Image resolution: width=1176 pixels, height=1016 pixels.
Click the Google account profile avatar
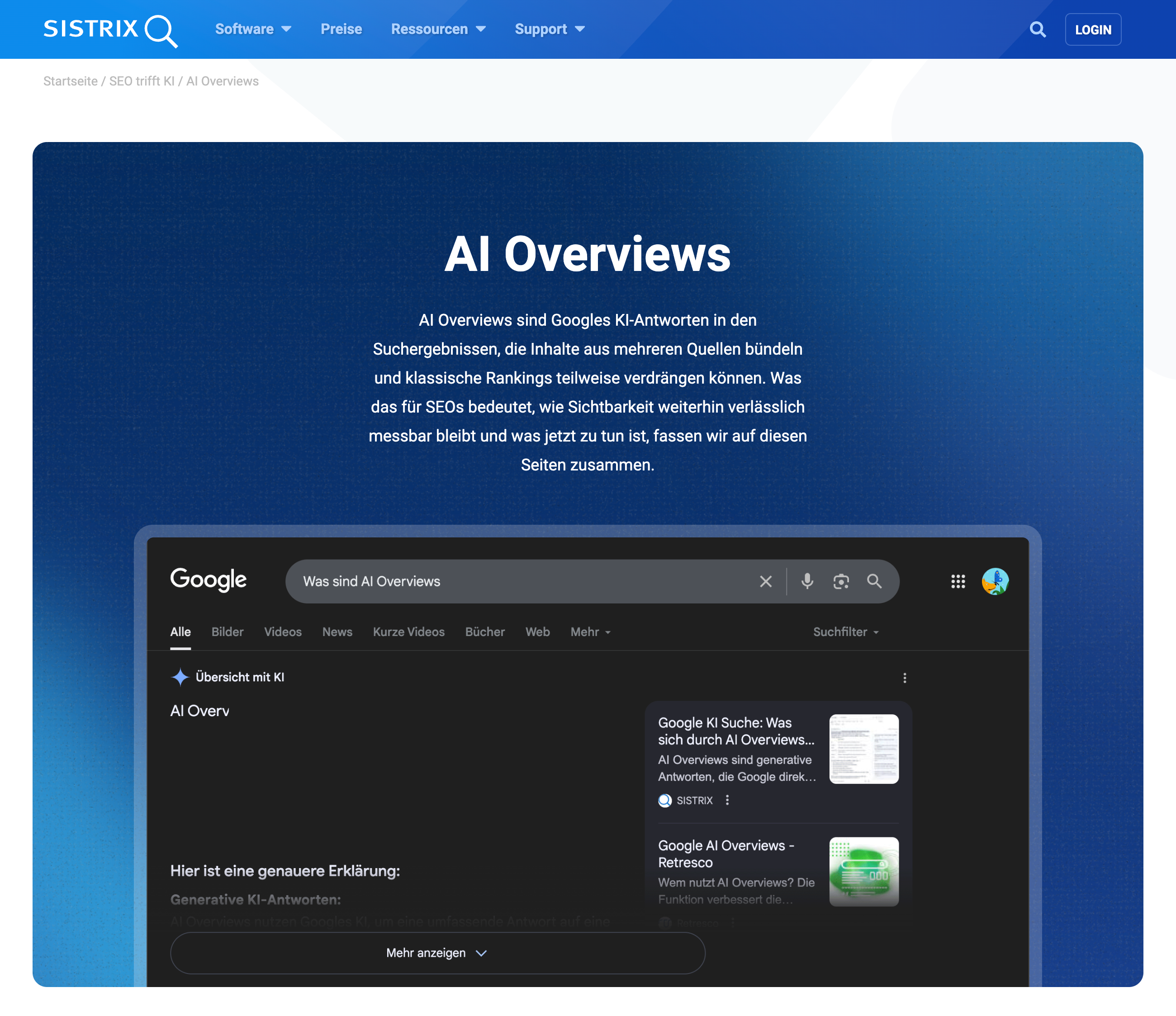(x=995, y=581)
